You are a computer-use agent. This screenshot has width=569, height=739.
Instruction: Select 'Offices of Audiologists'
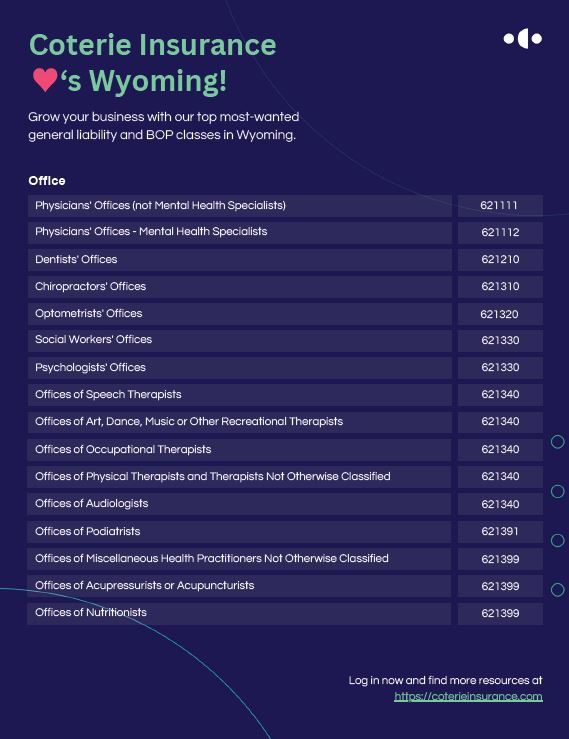point(239,504)
